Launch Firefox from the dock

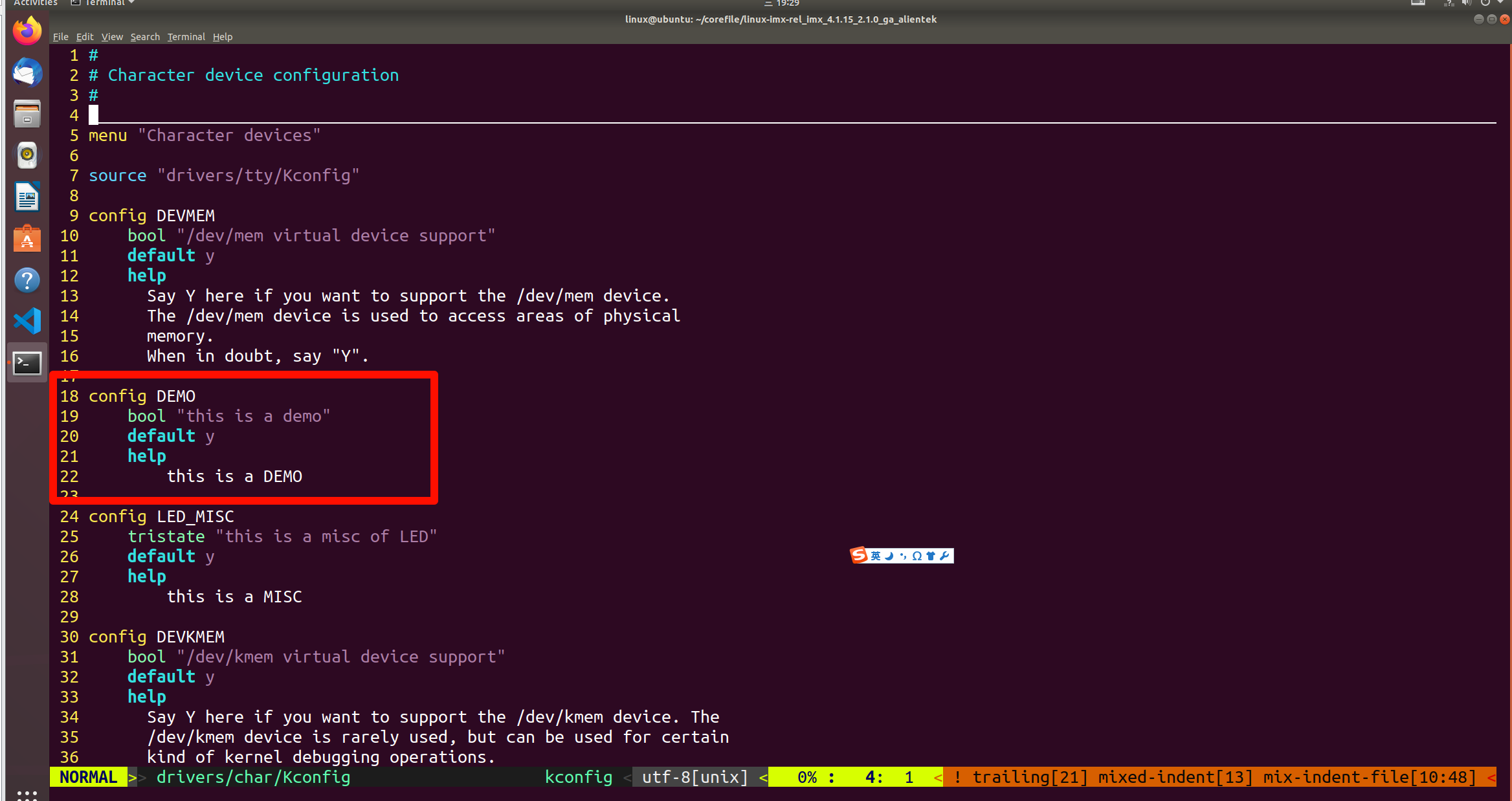click(27, 31)
